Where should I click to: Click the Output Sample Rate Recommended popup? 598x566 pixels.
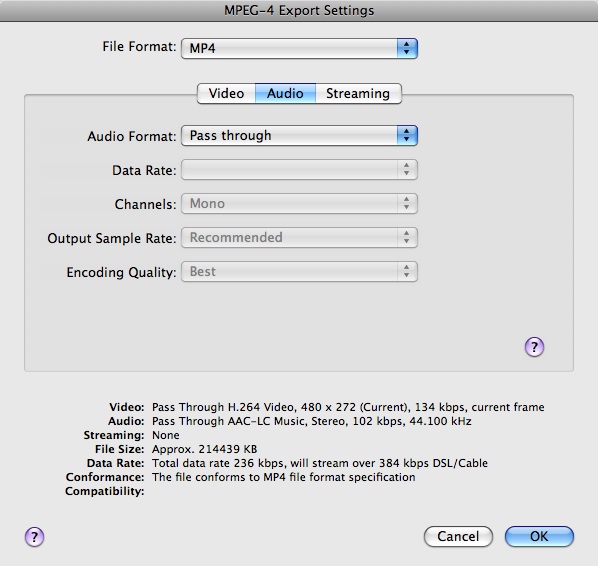(x=299, y=237)
